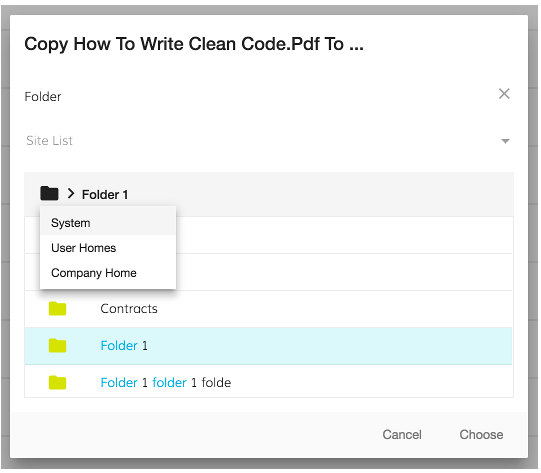Viewport: 541px width, 473px height.
Task: Click folder icon of Folder 1 folder 1 folde
Action: coord(57,383)
